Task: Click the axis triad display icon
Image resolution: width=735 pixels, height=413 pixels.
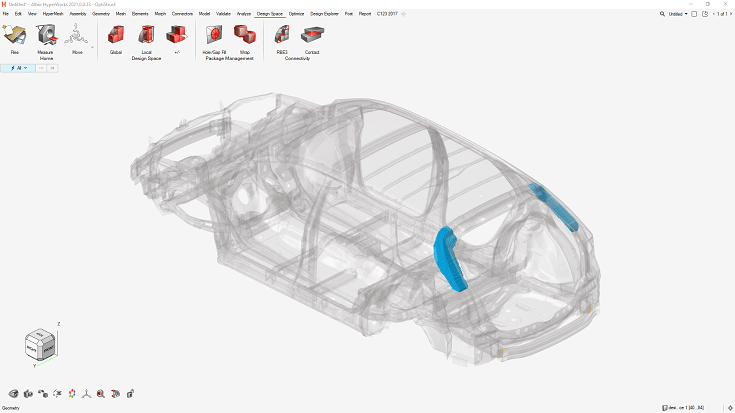Action: coord(86,393)
